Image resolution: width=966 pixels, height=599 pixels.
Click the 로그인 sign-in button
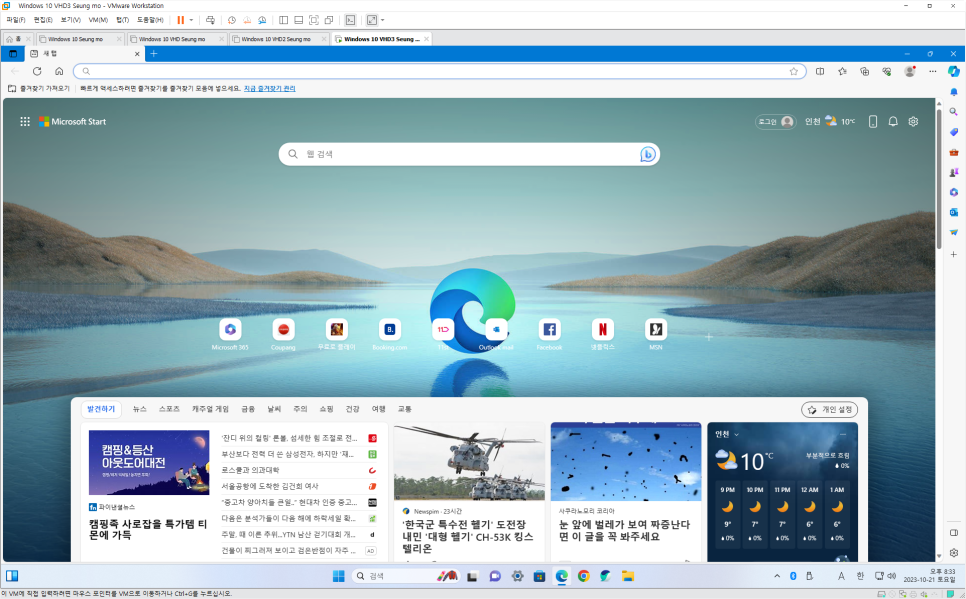[776, 121]
